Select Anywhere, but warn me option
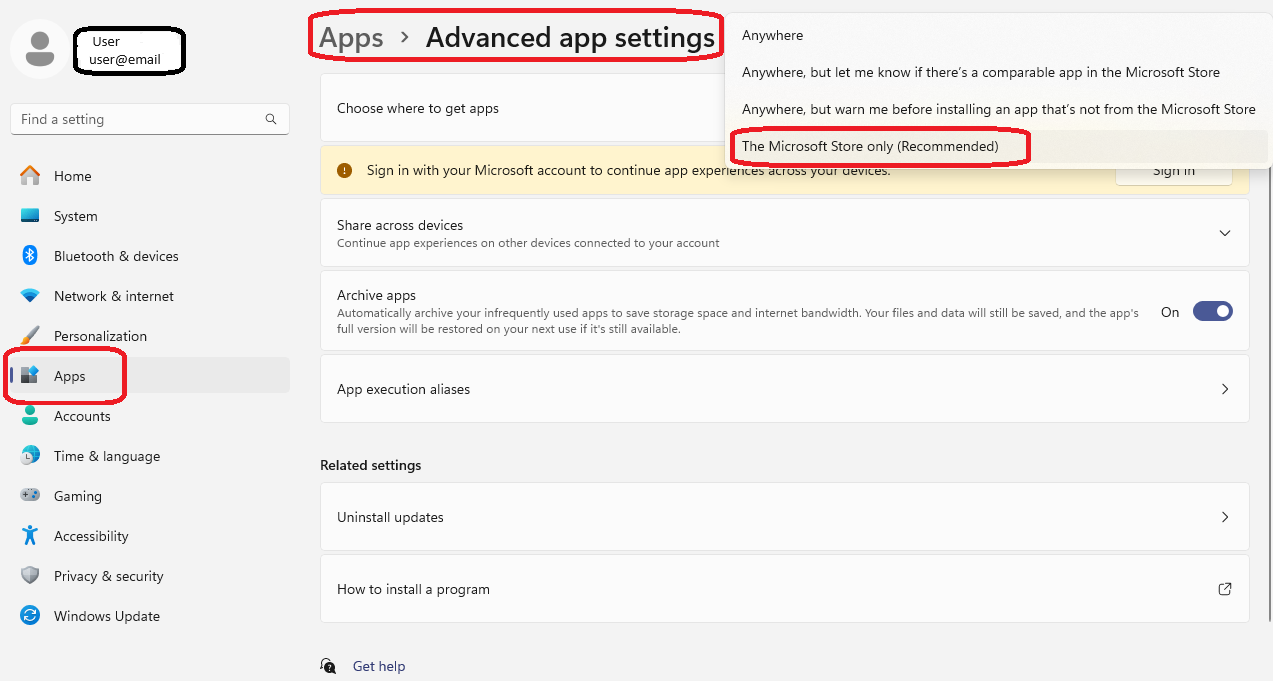The height and width of the screenshot is (686, 1279). point(997,109)
